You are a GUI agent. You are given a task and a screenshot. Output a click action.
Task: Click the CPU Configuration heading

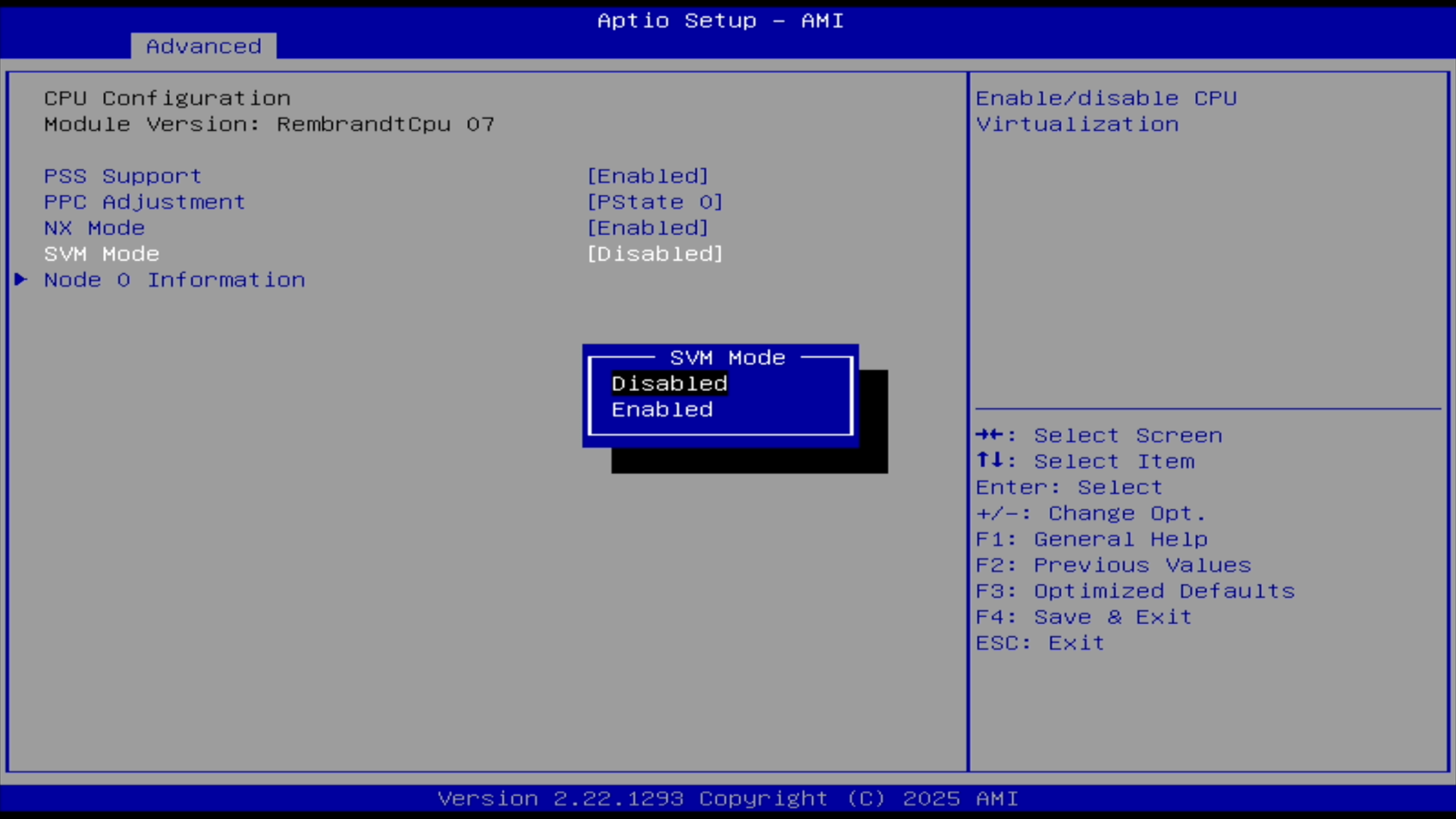click(167, 98)
